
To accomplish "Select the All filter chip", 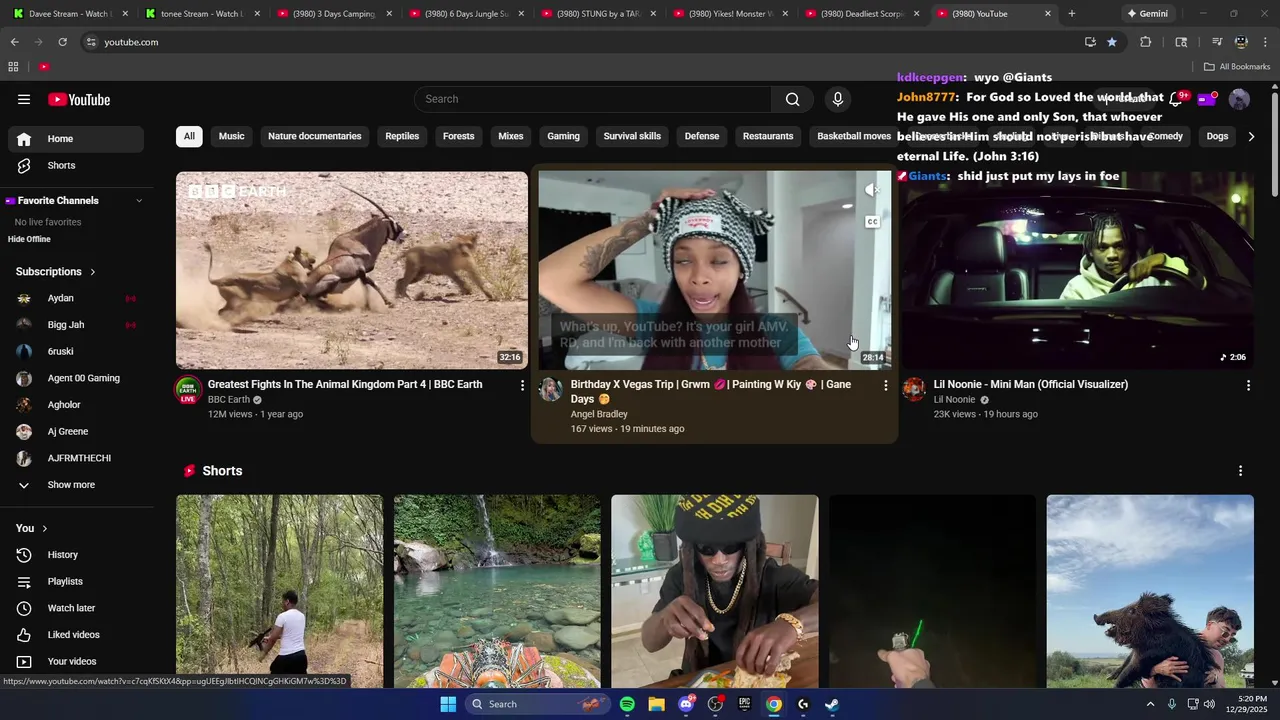I will (189, 136).
